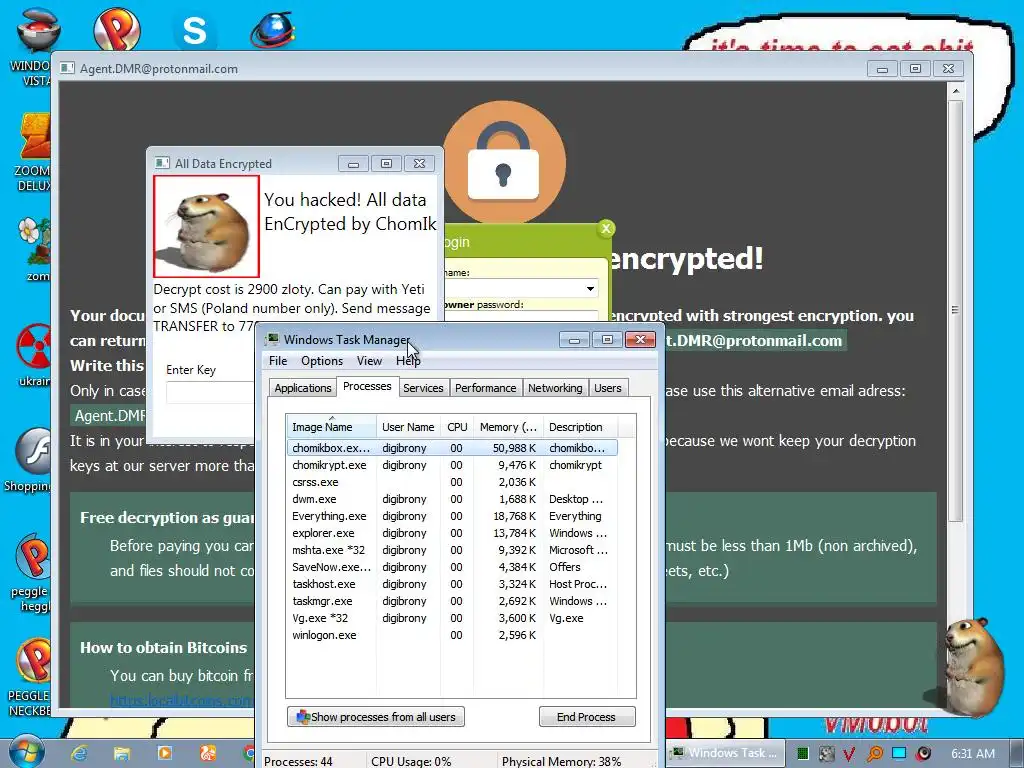Select the csrss.exe process
The width and height of the screenshot is (1024, 768).
452,482
